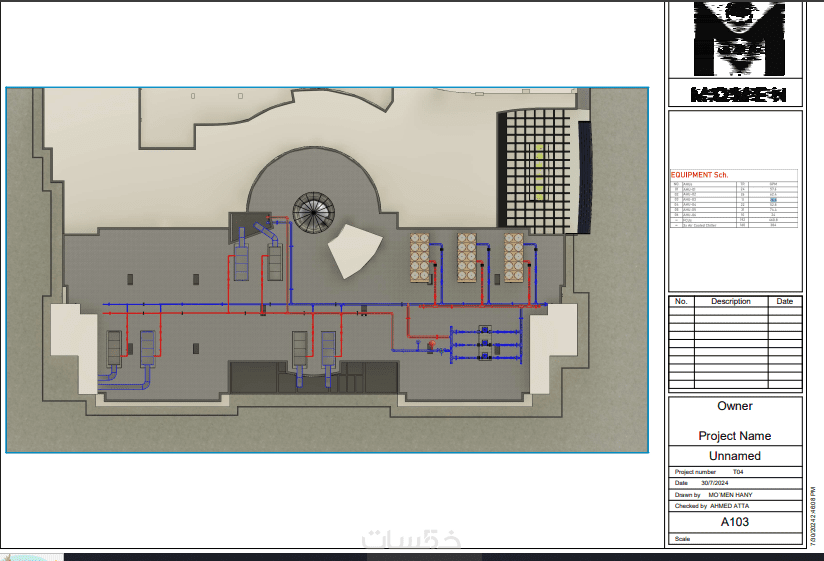Image resolution: width=824 pixels, height=561 pixels.
Task: Click the "Project Name" title block text
Action: pos(735,436)
